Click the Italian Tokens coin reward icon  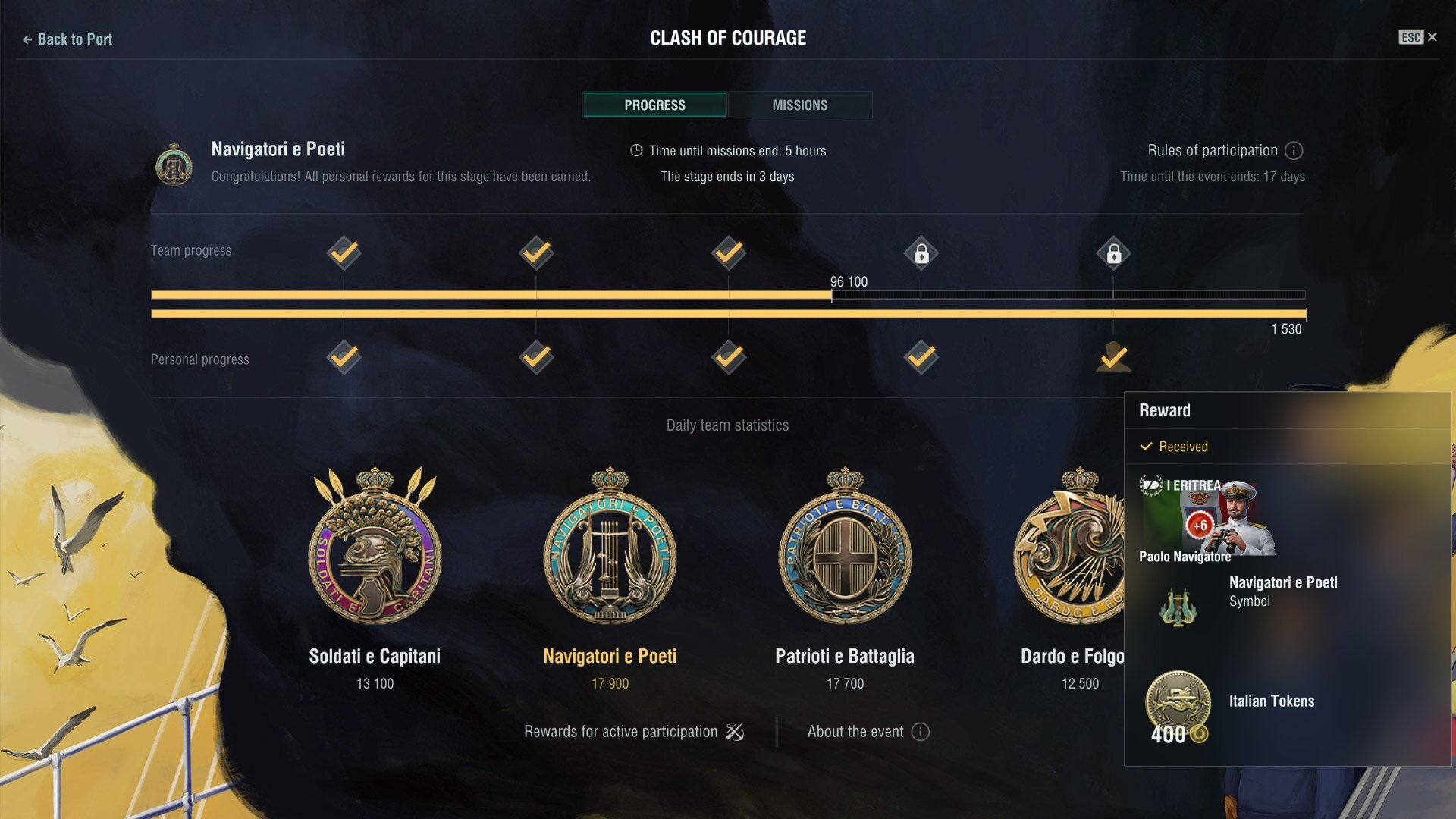(x=1178, y=702)
